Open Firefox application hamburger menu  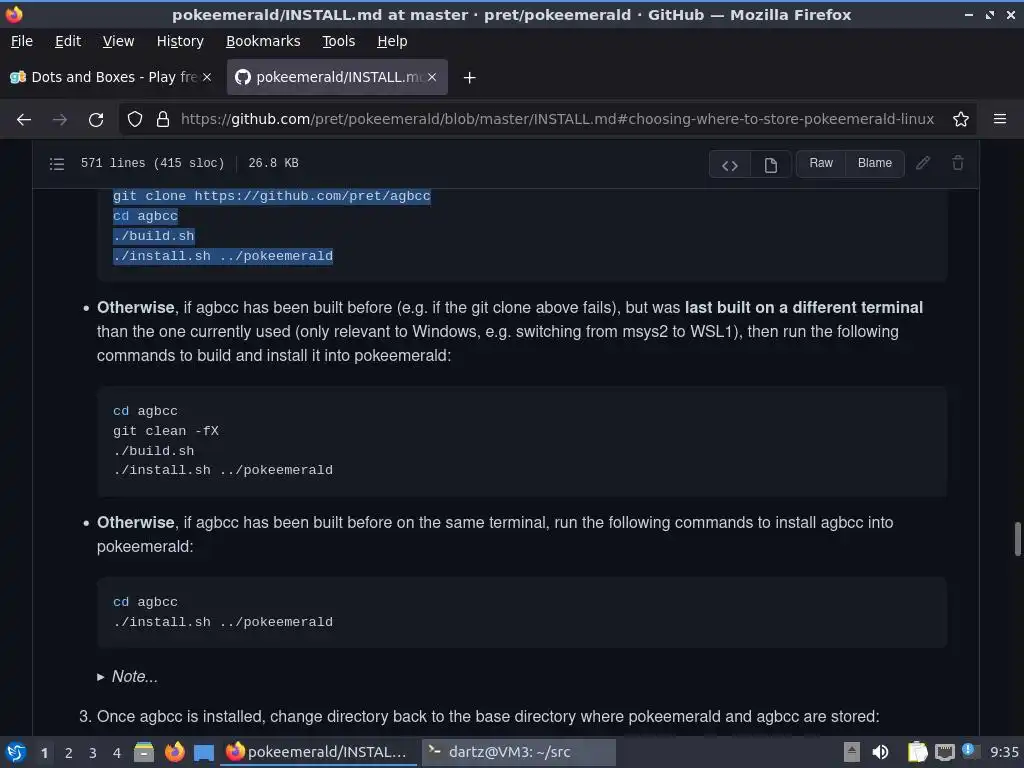[x=1000, y=119]
